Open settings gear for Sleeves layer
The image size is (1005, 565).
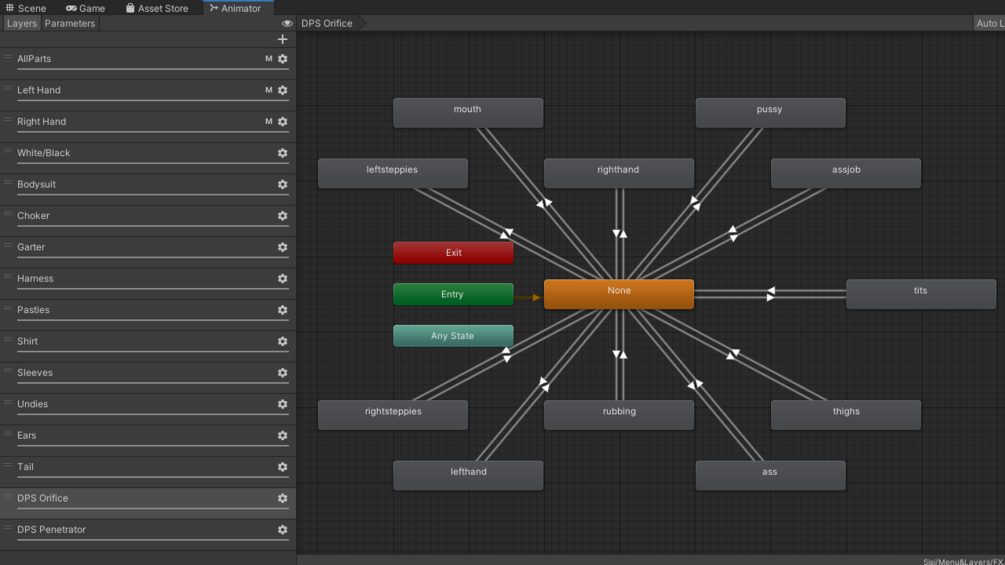[283, 373]
